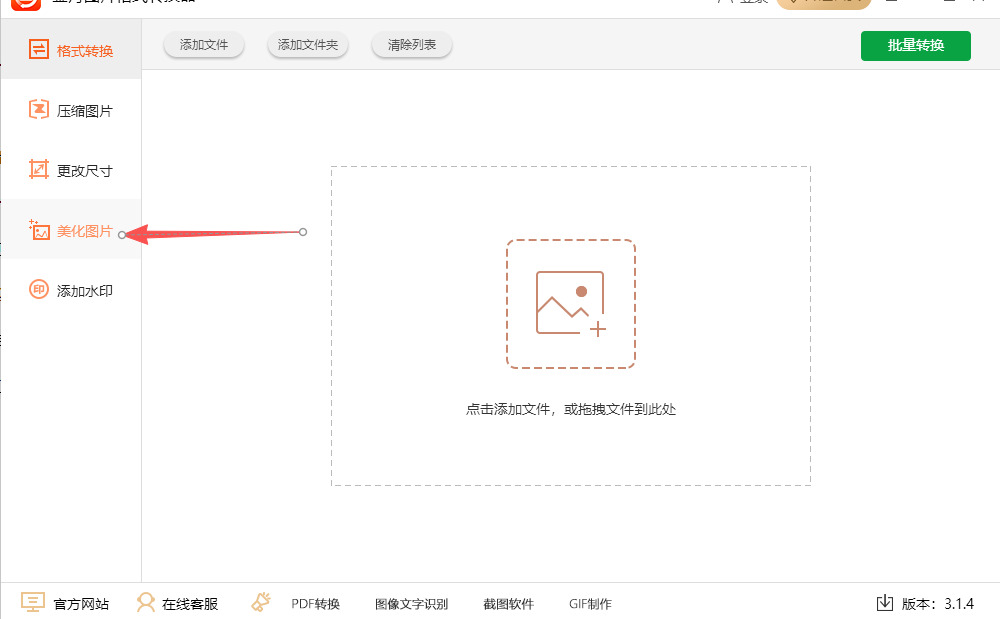
Task: Click the app logo in the title bar
Action: (26, 3)
